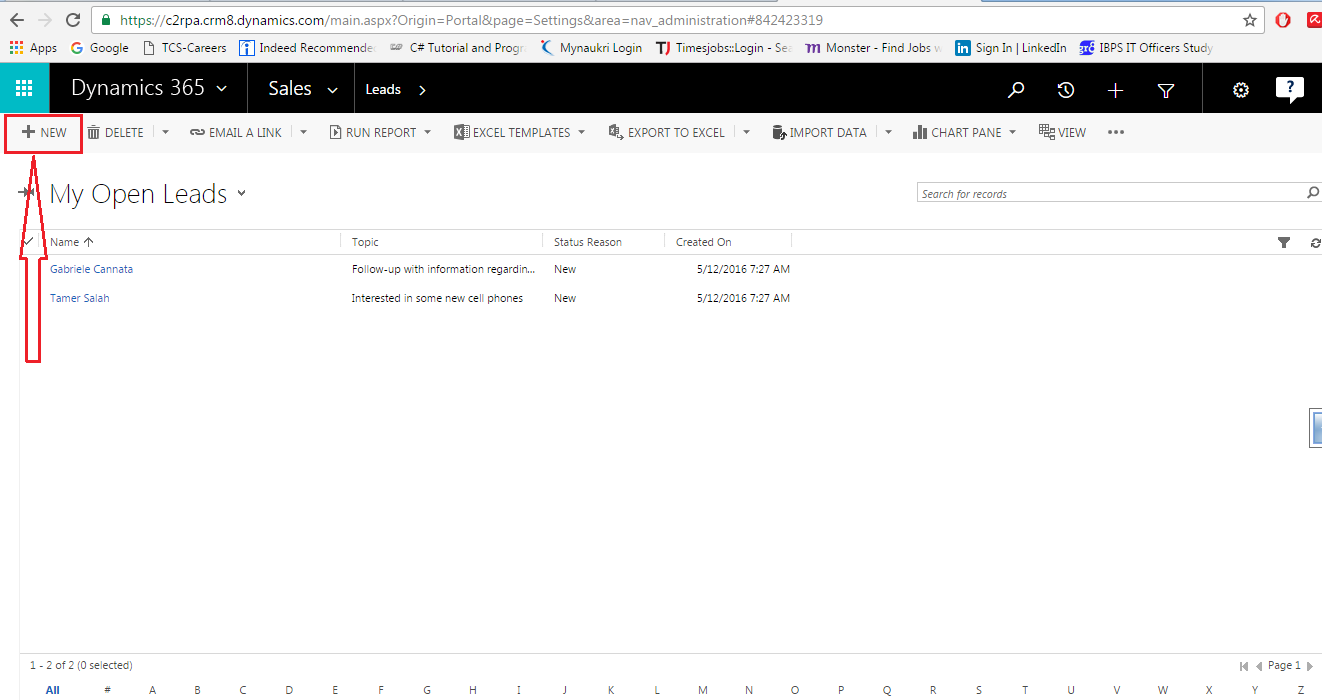Screen dimensions: 1322x700
Task: Click the DELETE command
Action: (x=115, y=132)
